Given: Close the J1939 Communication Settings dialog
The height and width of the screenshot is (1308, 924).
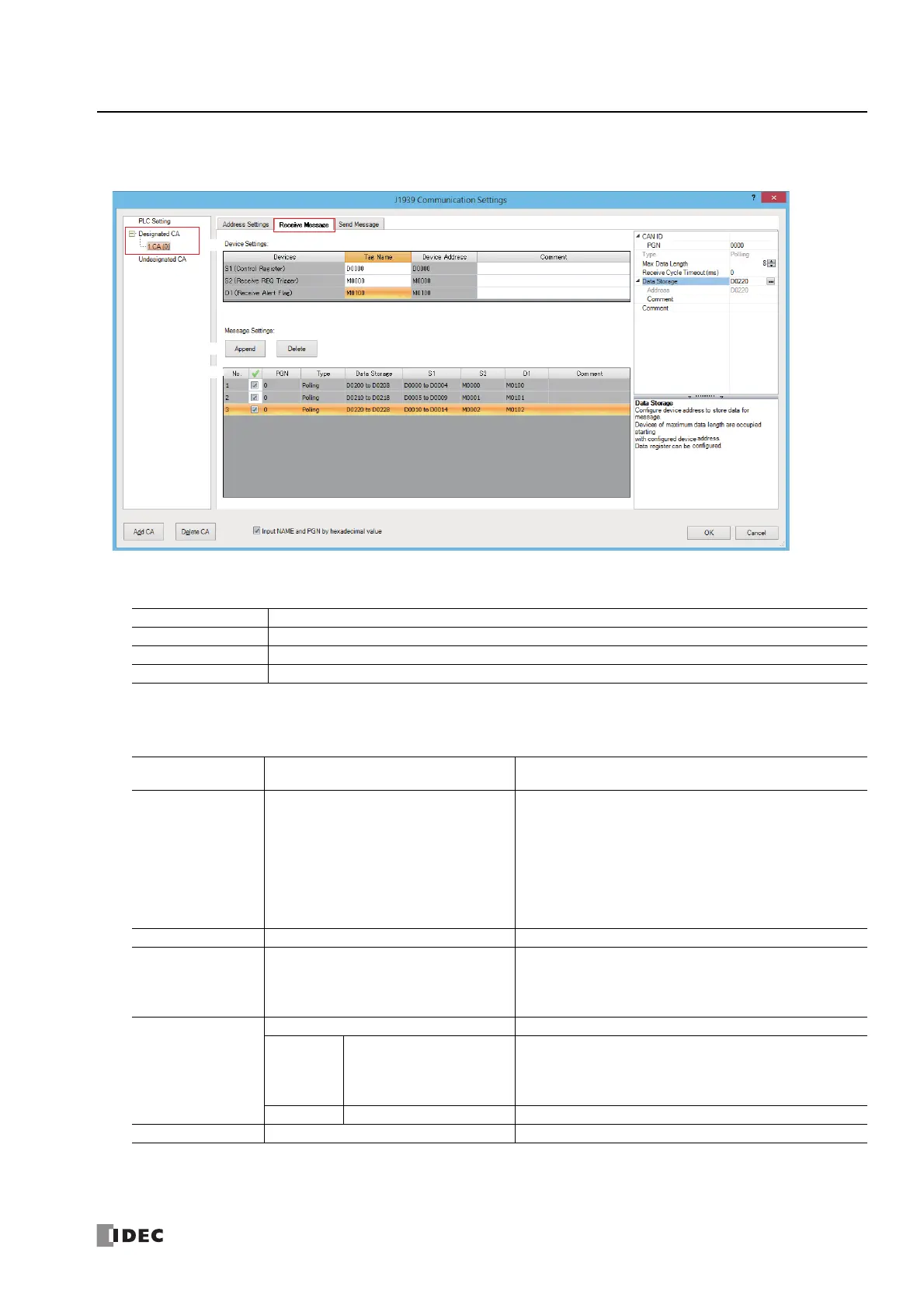Looking at the screenshot, I should pyautogui.click(x=773, y=198).
